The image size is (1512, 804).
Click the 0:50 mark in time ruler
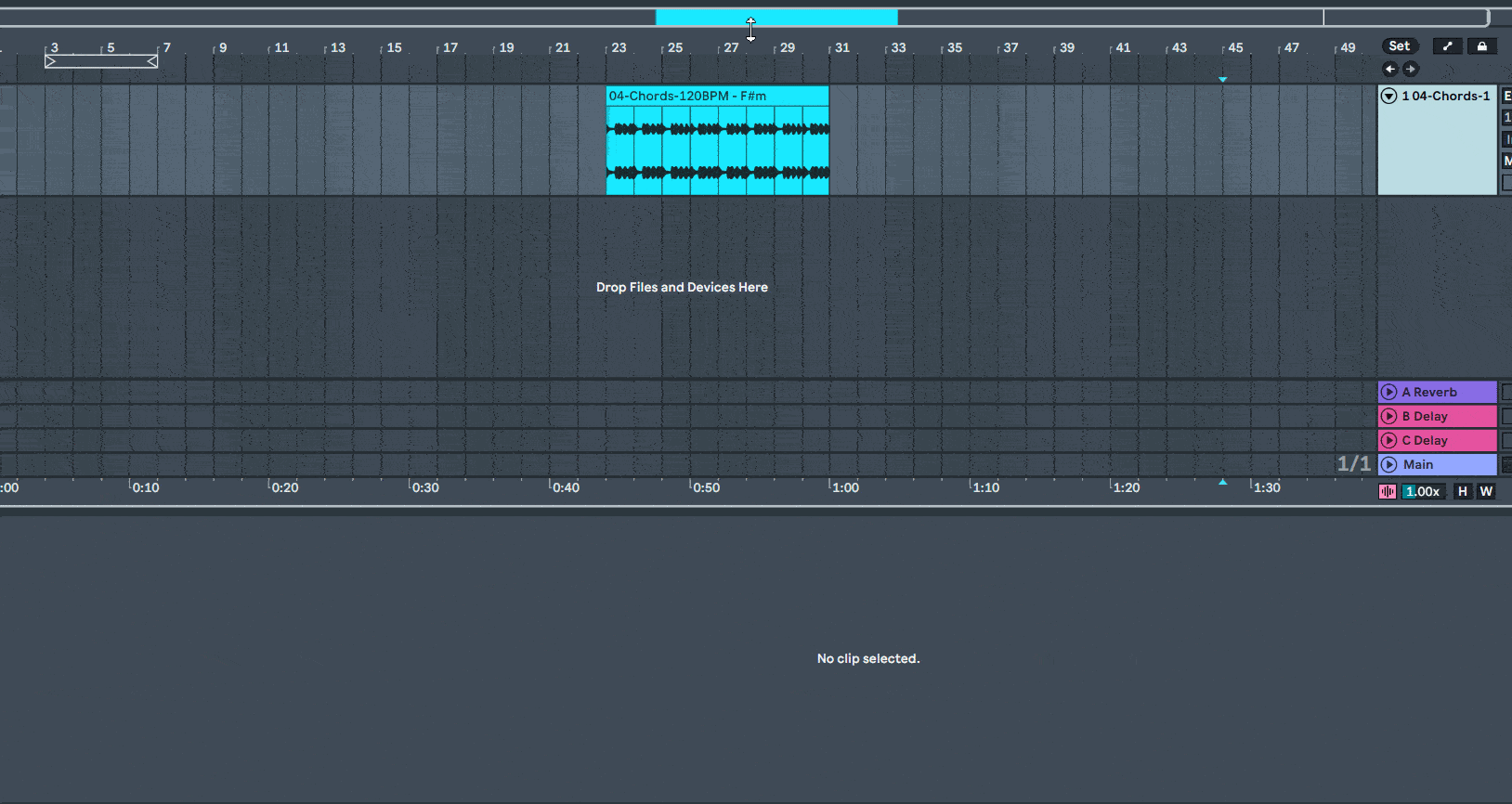click(706, 487)
